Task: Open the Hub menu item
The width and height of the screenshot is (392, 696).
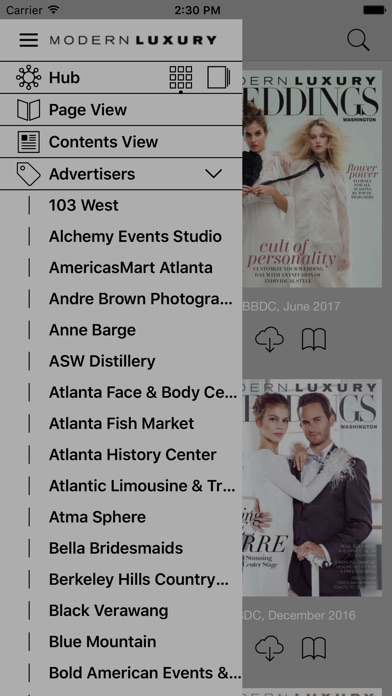Action: point(64,78)
